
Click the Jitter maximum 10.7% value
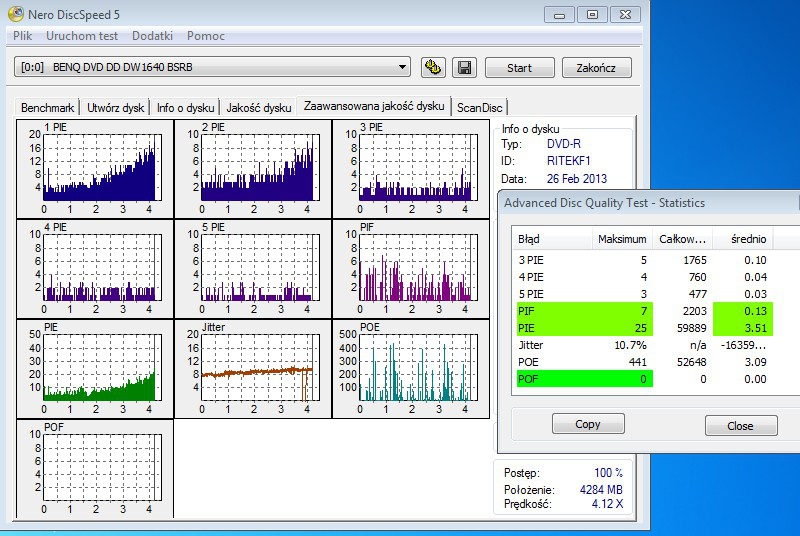(x=630, y=345)
